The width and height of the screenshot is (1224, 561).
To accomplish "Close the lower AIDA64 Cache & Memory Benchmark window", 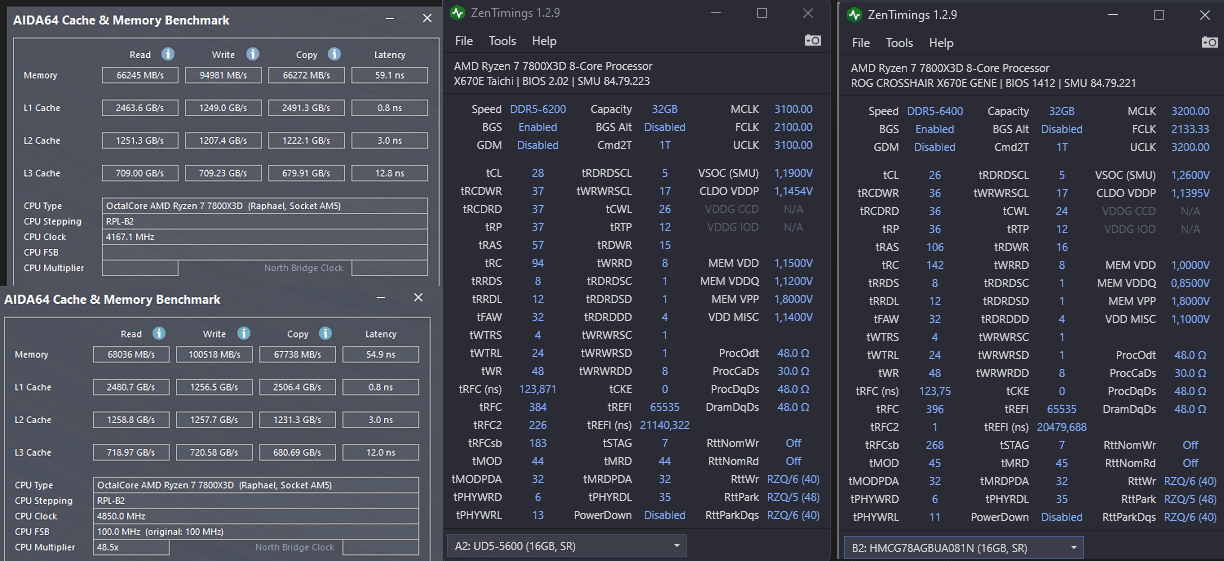I will click(x=418, y=298).
